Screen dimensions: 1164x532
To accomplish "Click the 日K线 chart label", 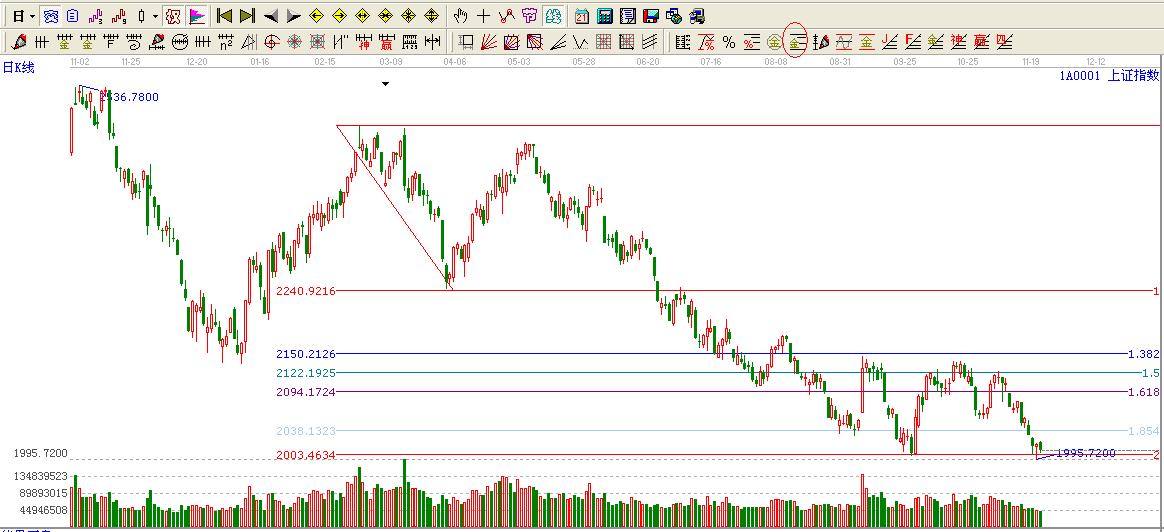I will 18,67.
